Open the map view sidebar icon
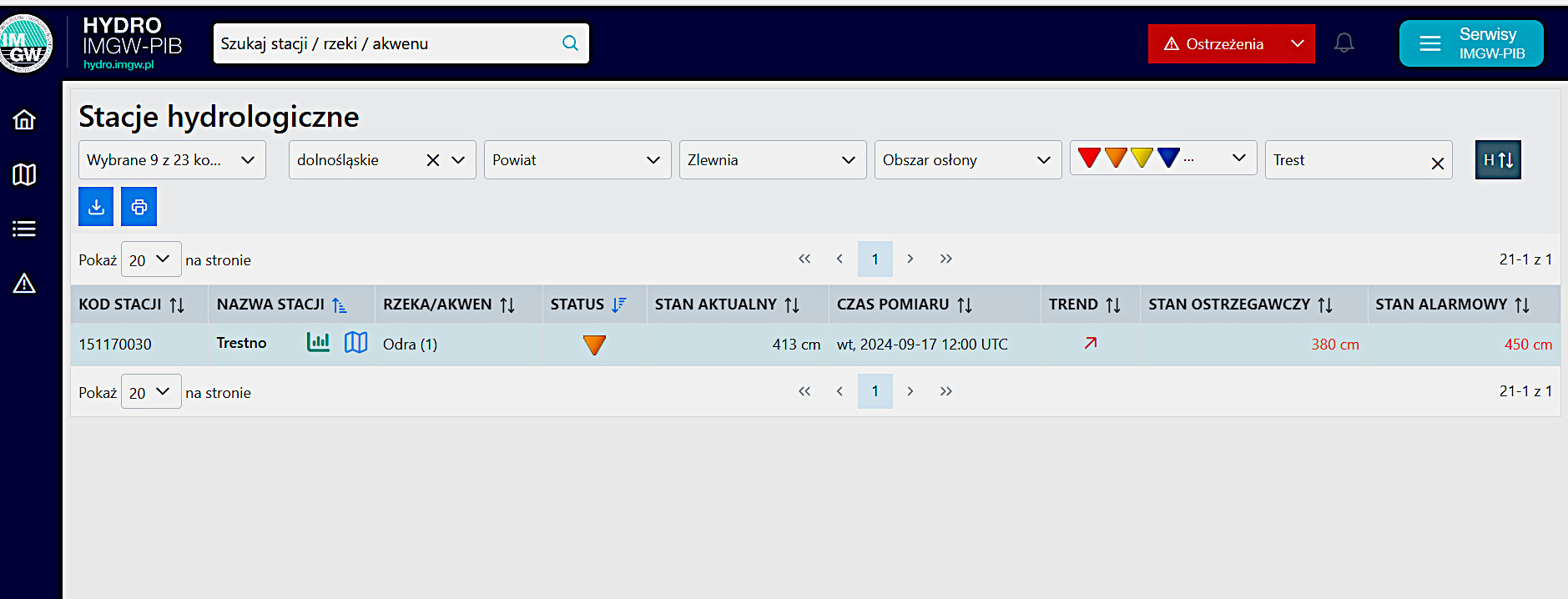This screenshot has height=599, width=1568. tap(24, 174)
